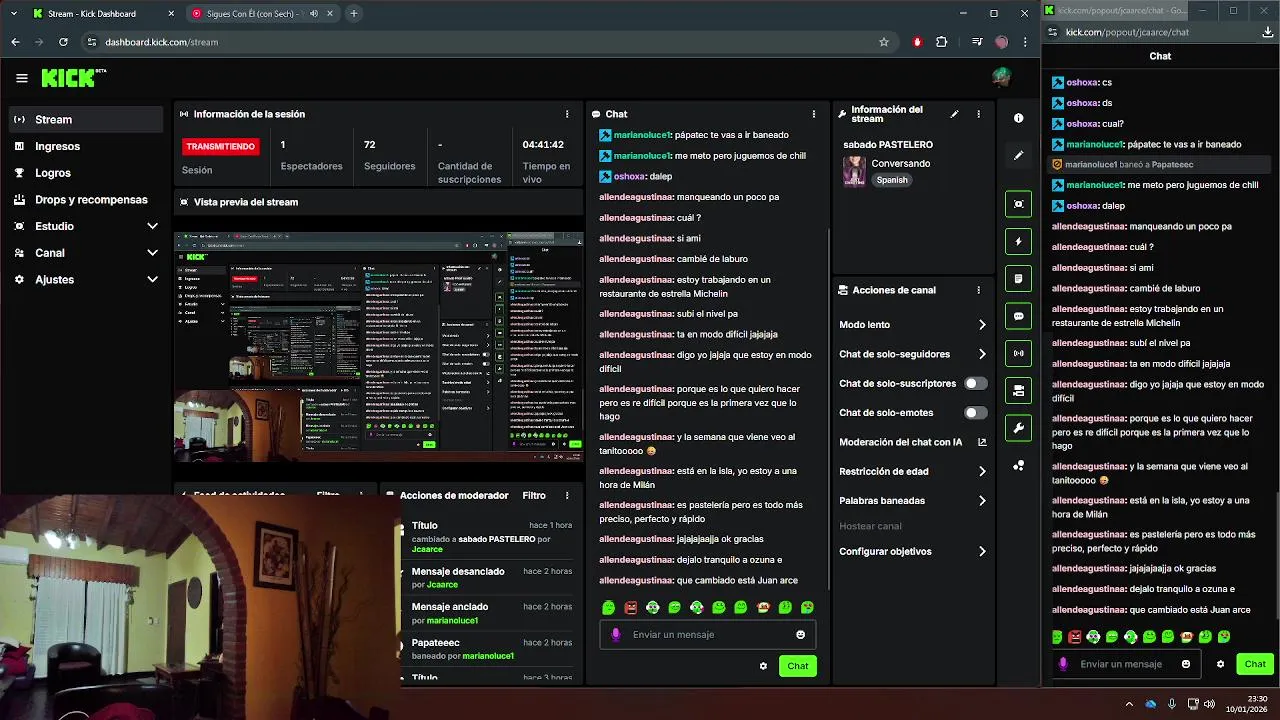Open Drops y recompensas in sidebar

coord(86,199)
